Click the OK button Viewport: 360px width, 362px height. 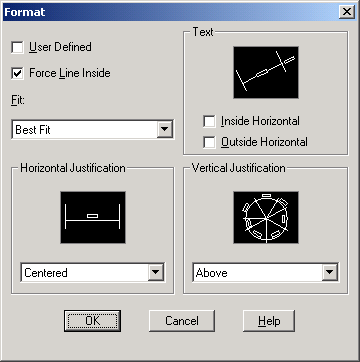pos(92,321)
